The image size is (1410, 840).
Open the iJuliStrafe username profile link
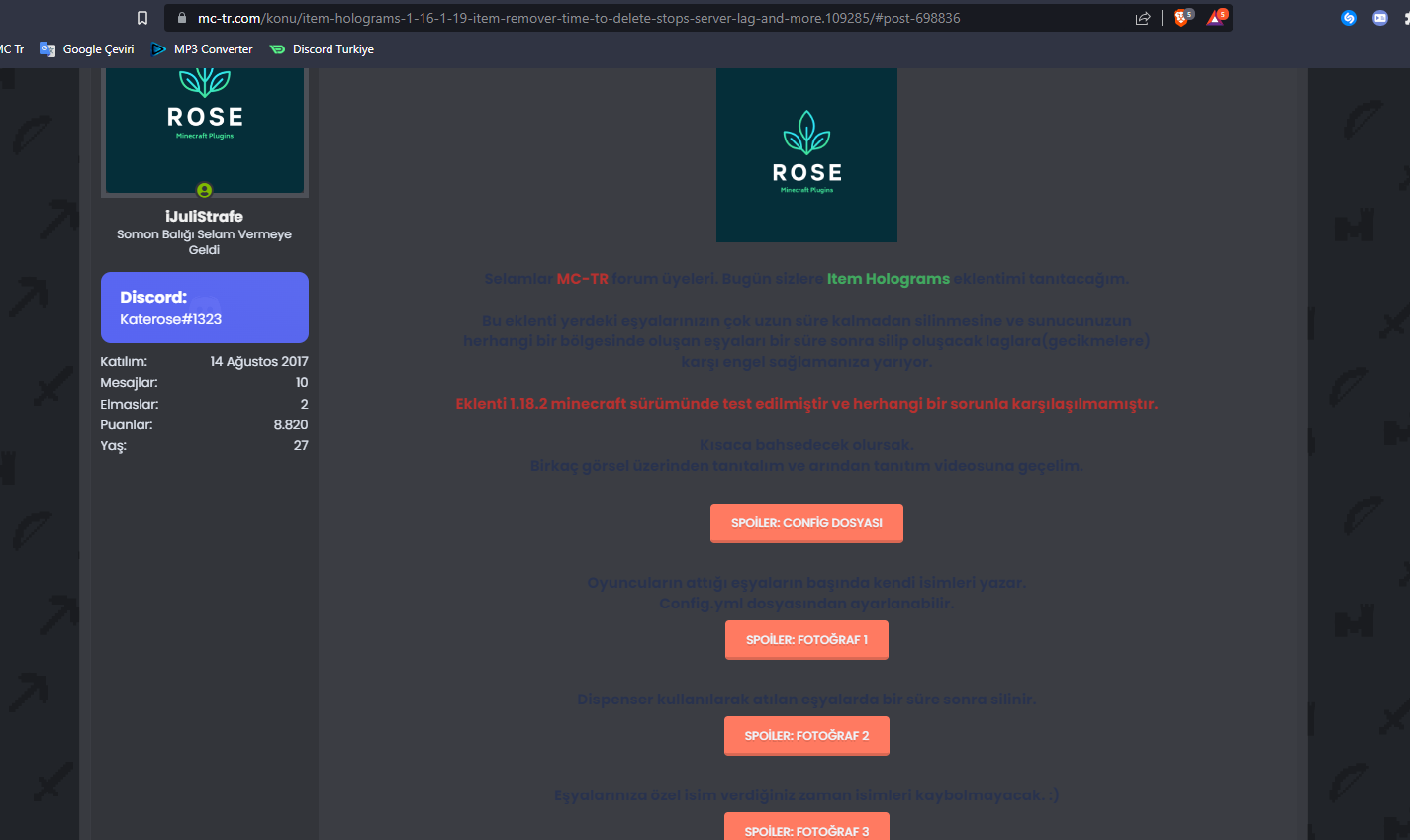tap(204, 216)
